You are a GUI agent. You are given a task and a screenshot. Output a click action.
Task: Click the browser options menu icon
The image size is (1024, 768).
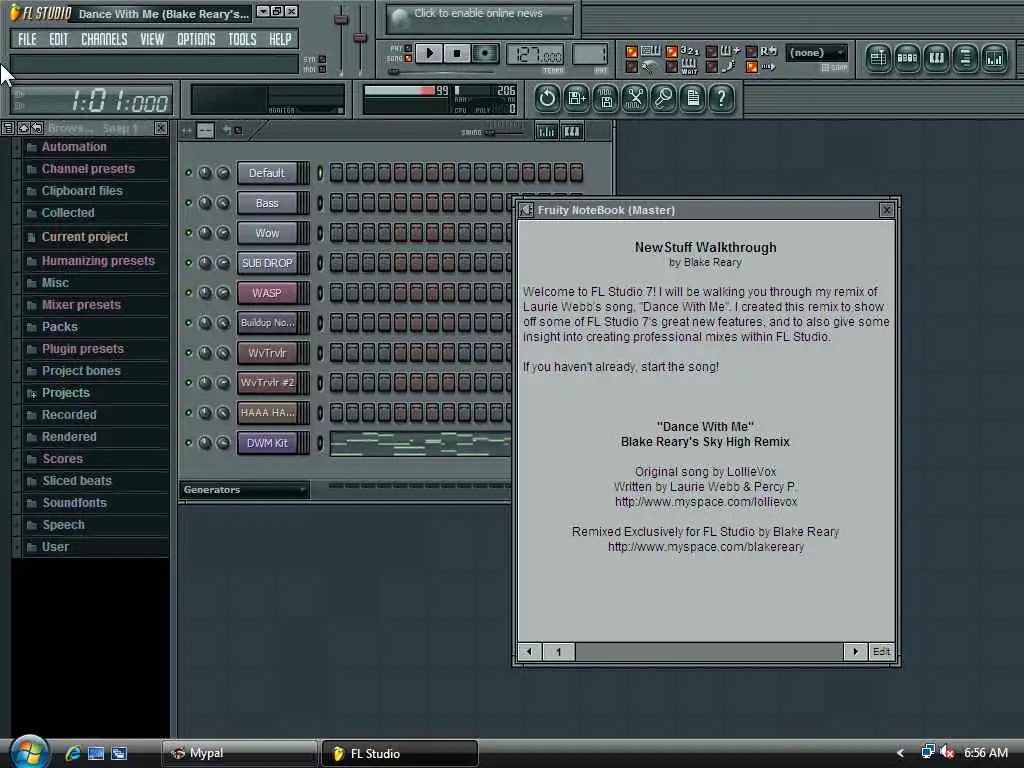pyautogui.click(x=8, y=128)
